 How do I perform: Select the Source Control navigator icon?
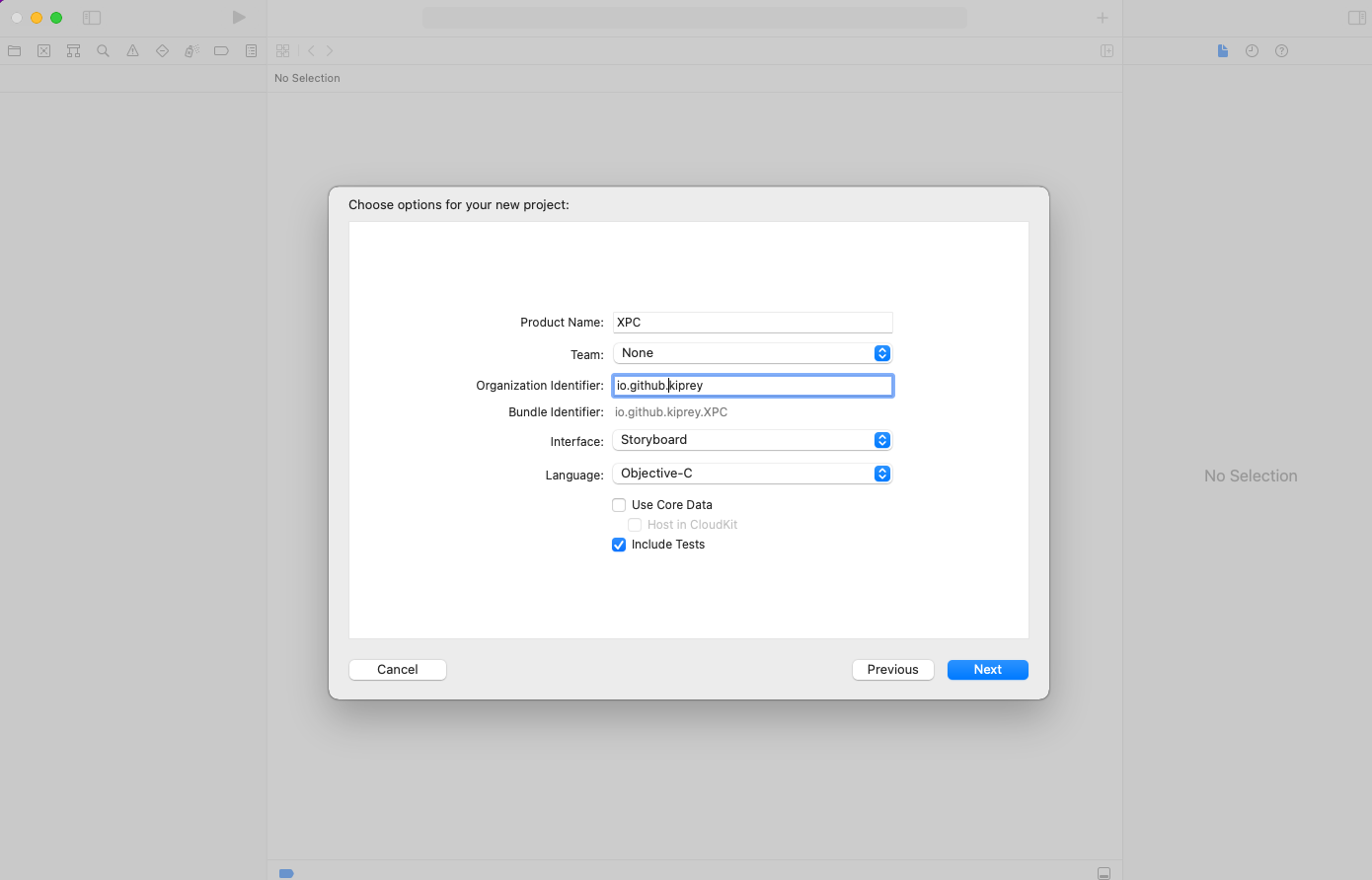(x=44, y=51)
